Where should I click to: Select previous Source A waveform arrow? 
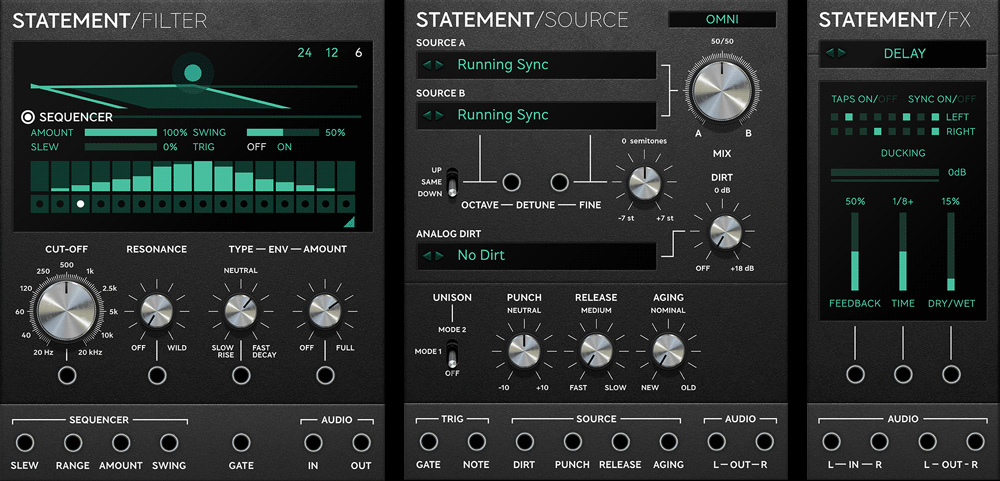pyautogui.click(x=427, y=64)
